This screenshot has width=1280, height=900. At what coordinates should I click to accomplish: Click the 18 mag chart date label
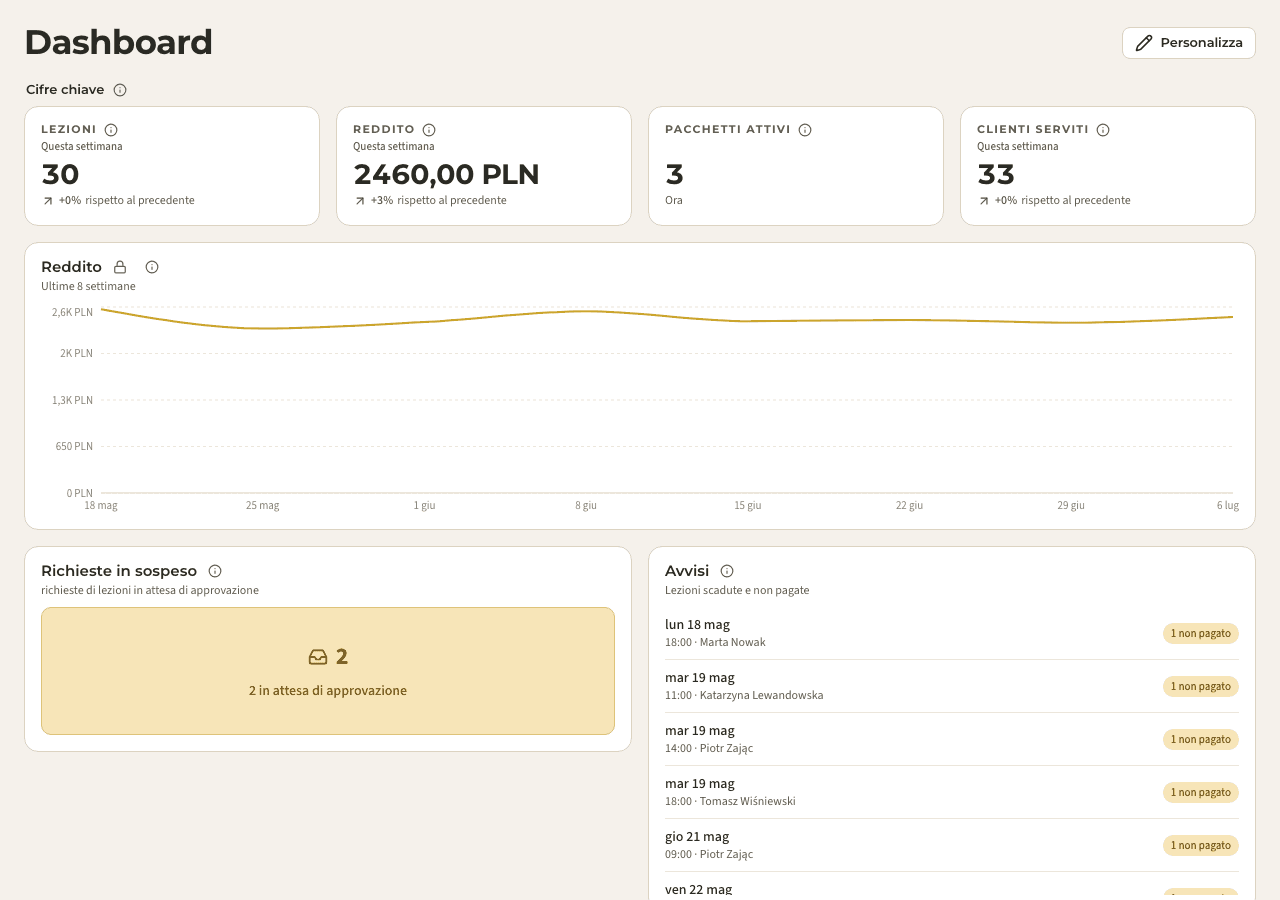click(x=101, y=506)
